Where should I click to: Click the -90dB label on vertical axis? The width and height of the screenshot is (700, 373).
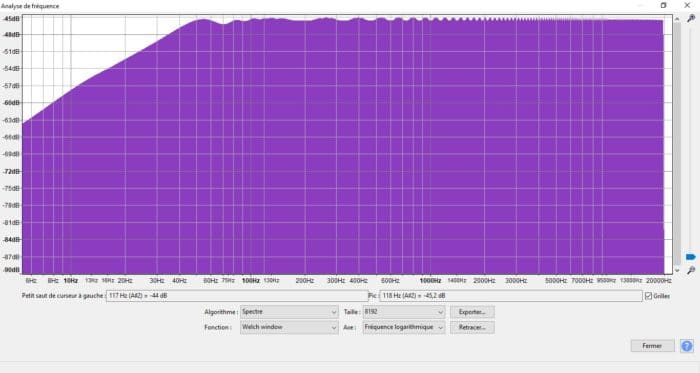coord(12,270)
